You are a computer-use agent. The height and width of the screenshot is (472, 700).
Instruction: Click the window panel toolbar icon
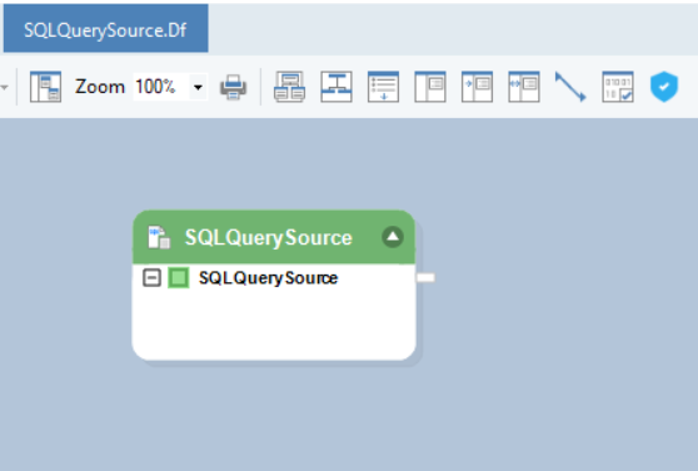click(430, 87)
